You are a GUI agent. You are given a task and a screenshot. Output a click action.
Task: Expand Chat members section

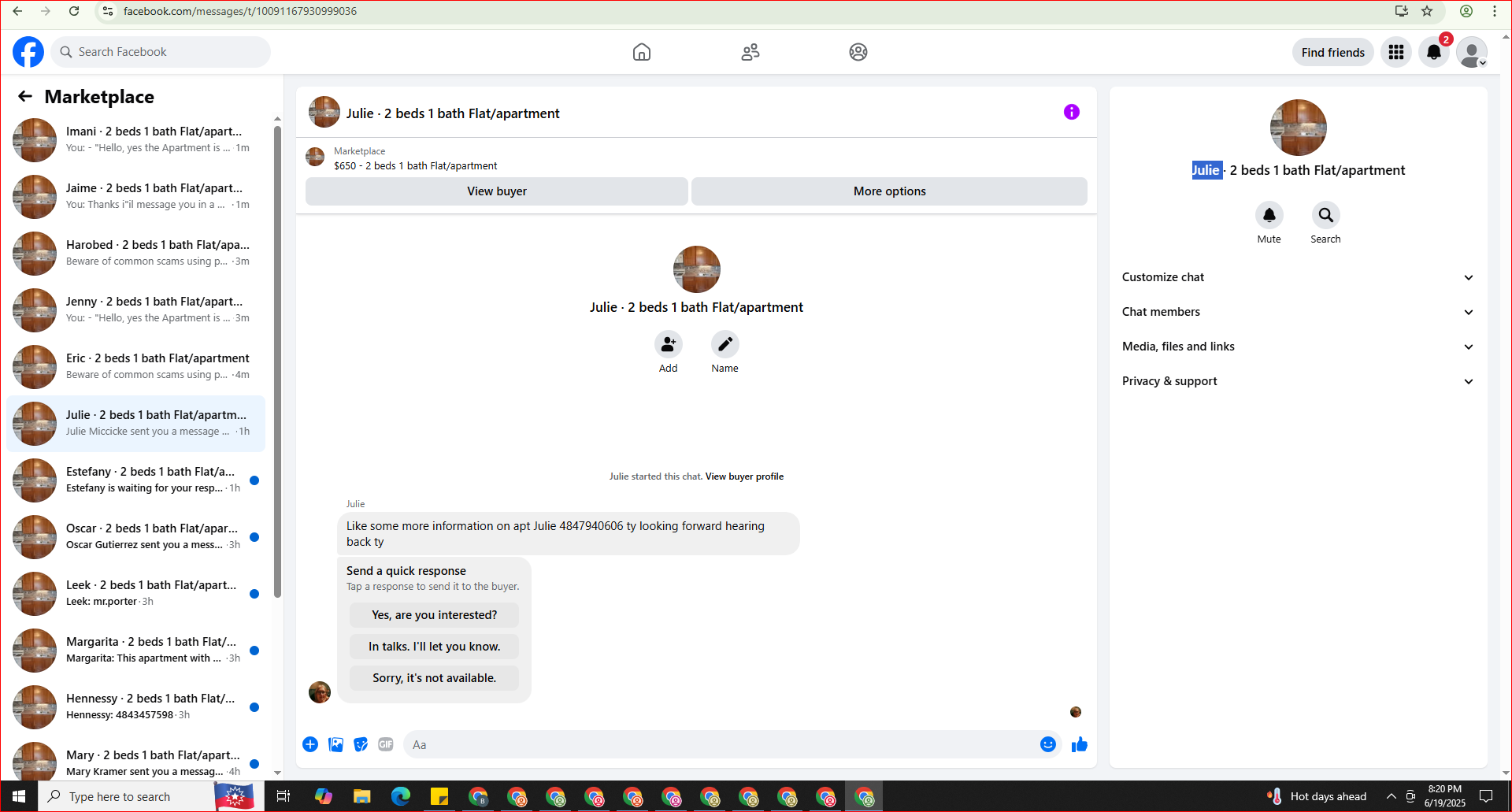click(x=1298, y=312)
